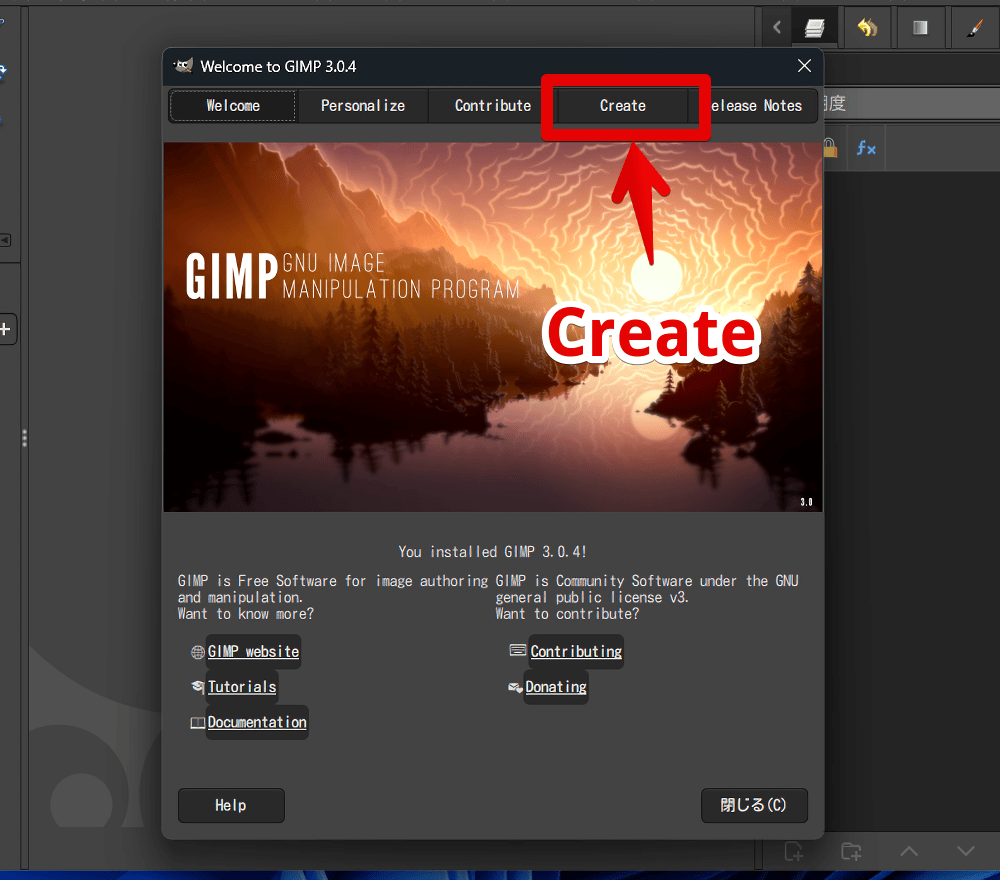Click the keyboard icon beside Contributing
1000x880 pixels.
click(518, 650)
